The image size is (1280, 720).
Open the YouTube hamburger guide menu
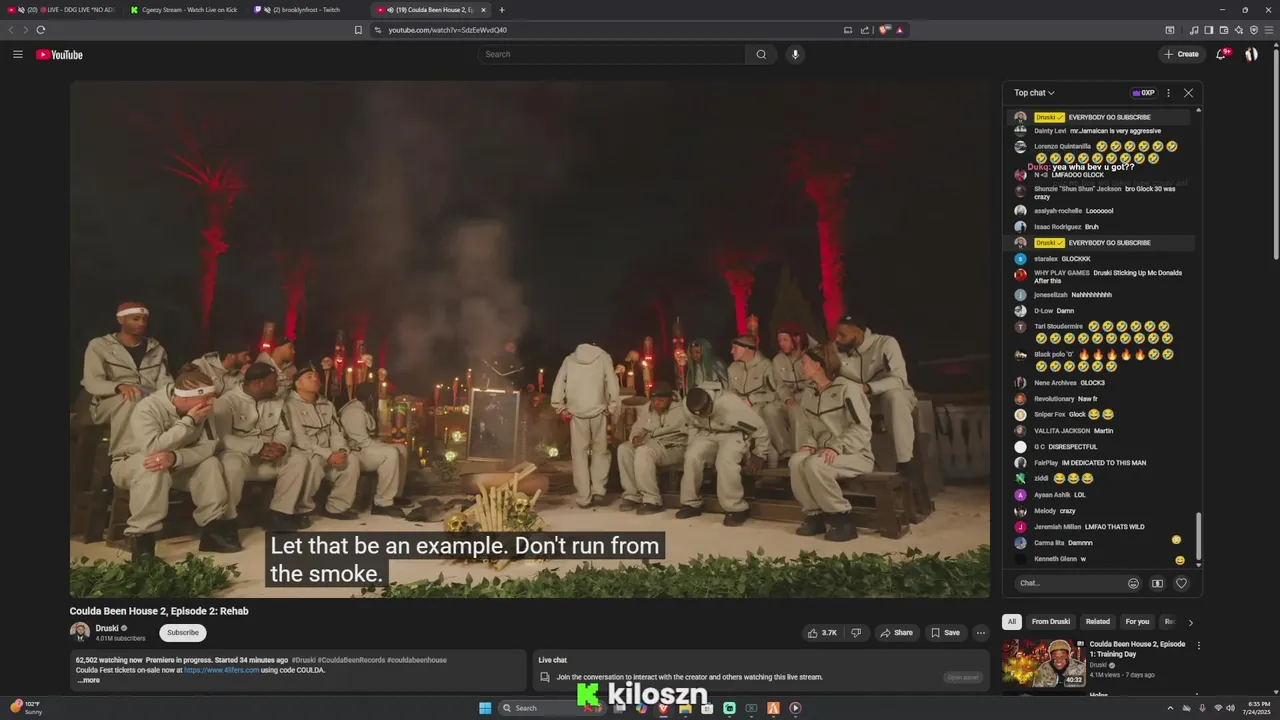click(18, 54)
